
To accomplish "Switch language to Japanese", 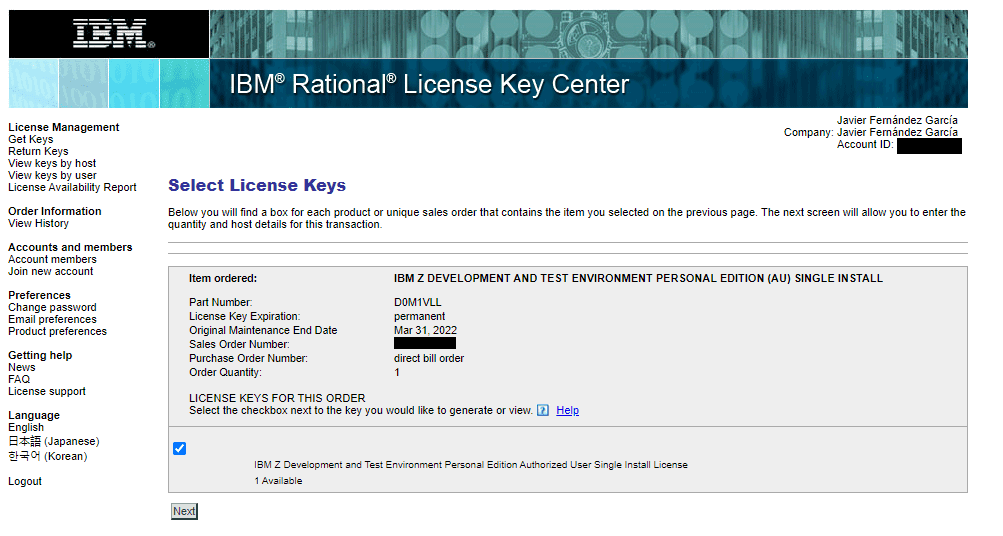I will pos(54,441).
